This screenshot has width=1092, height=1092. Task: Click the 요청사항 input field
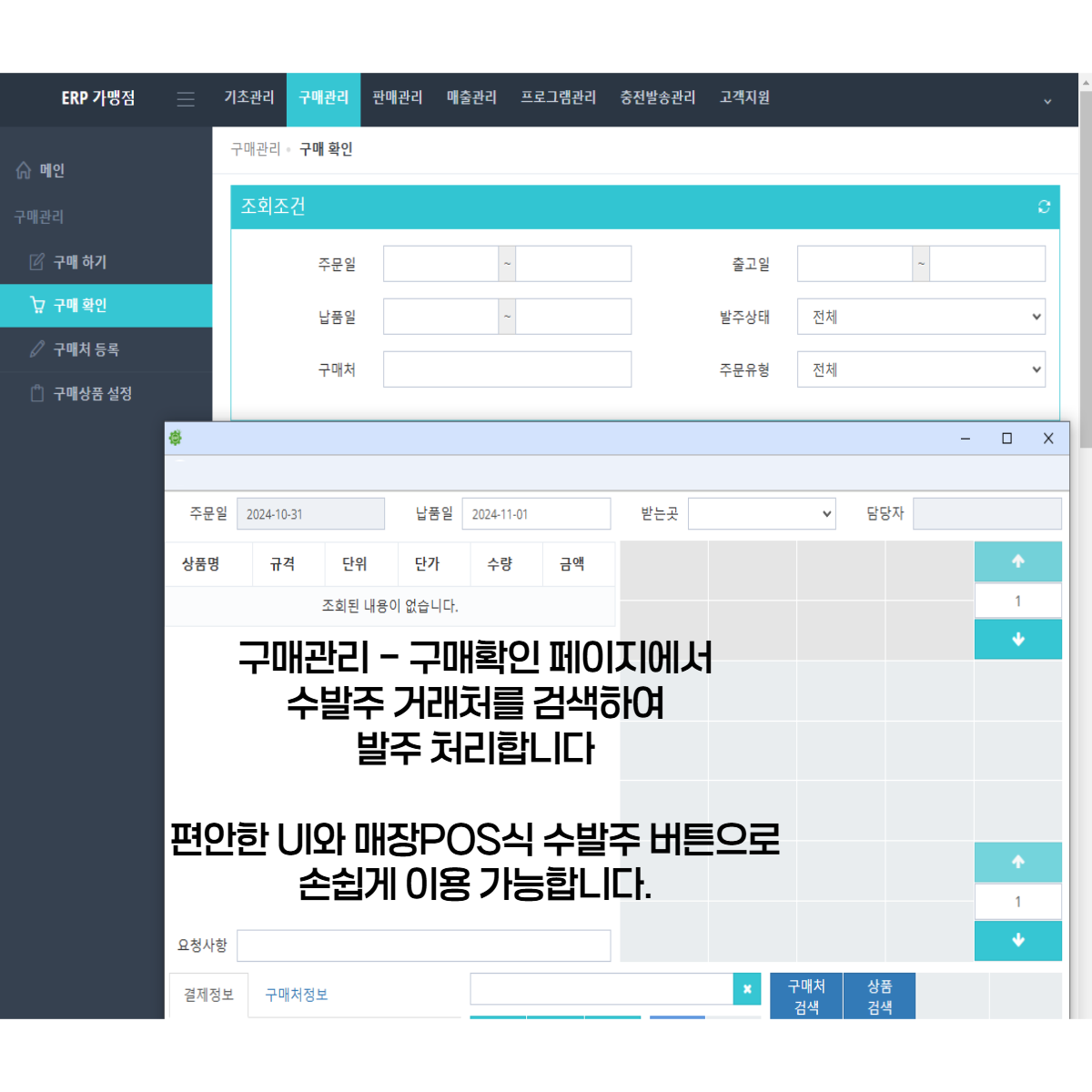(424, 945)
